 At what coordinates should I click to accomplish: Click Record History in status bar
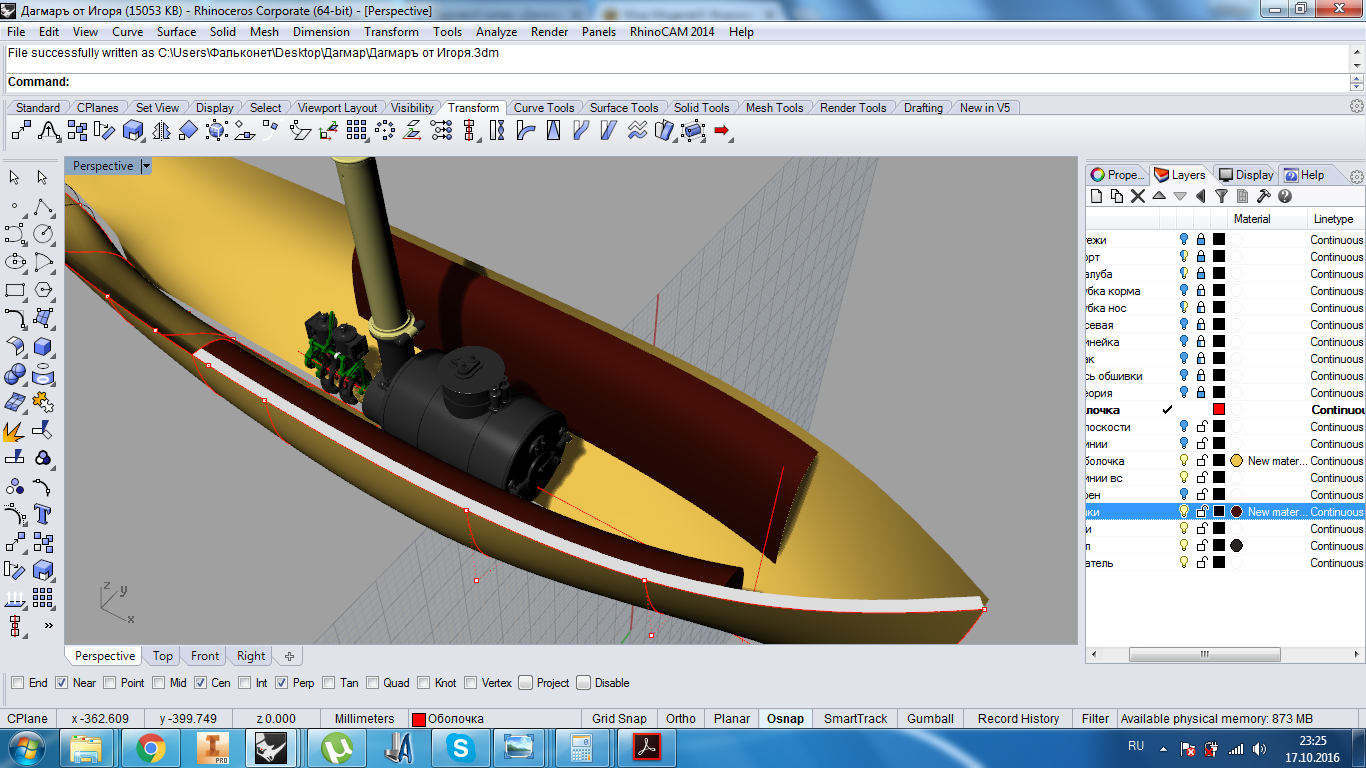click(1018, 718)
